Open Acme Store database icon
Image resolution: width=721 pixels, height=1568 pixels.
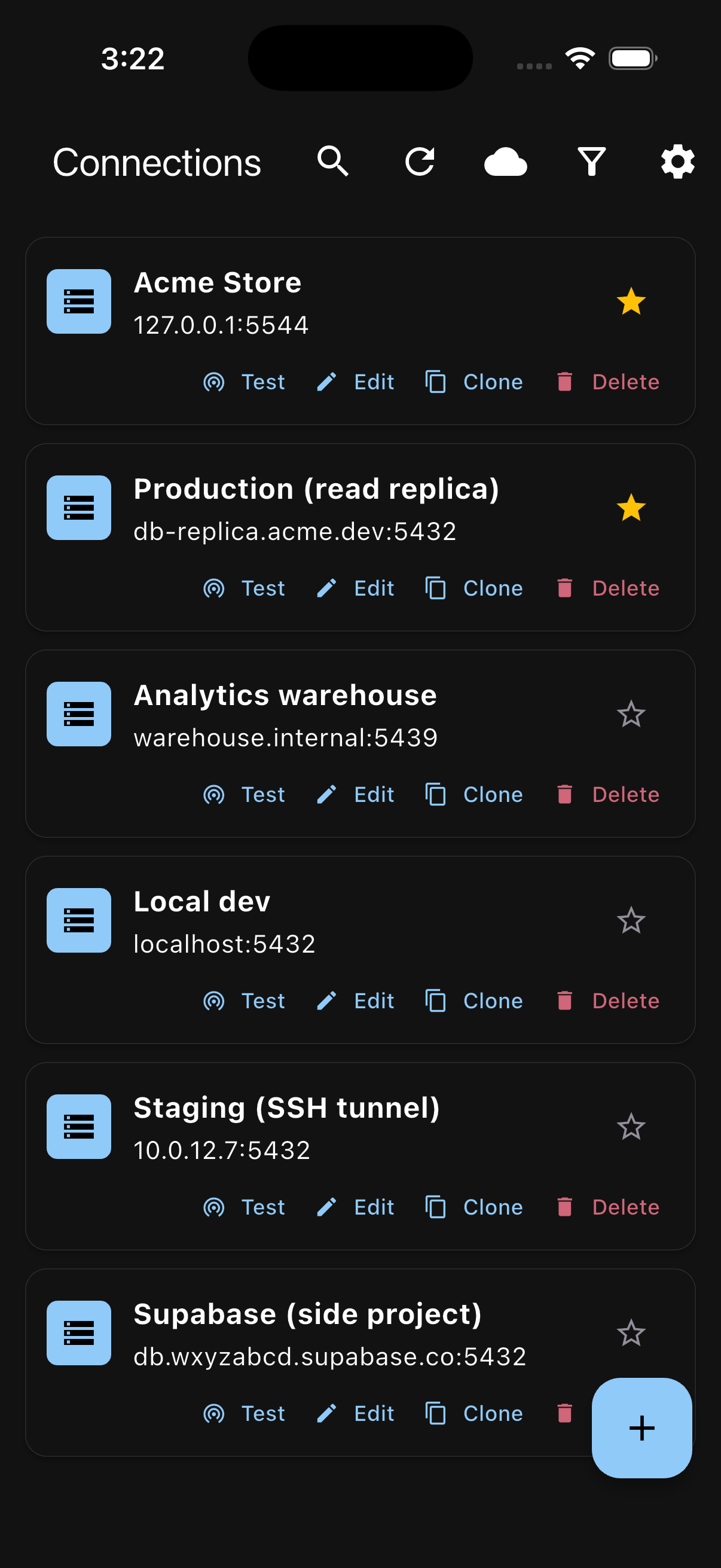79,301
